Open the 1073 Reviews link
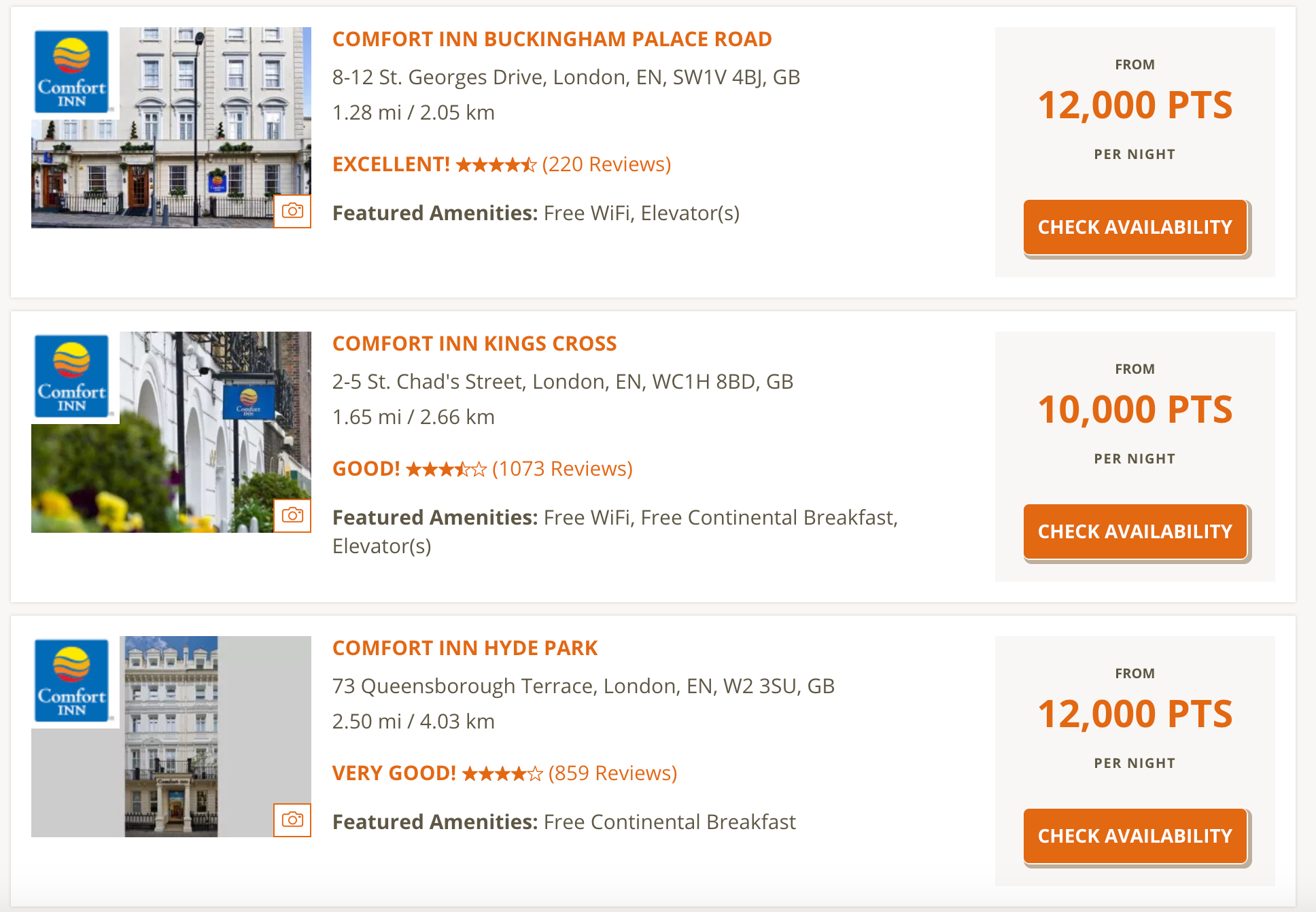This screenshot has height=912, width=1316. pos(562,470)
